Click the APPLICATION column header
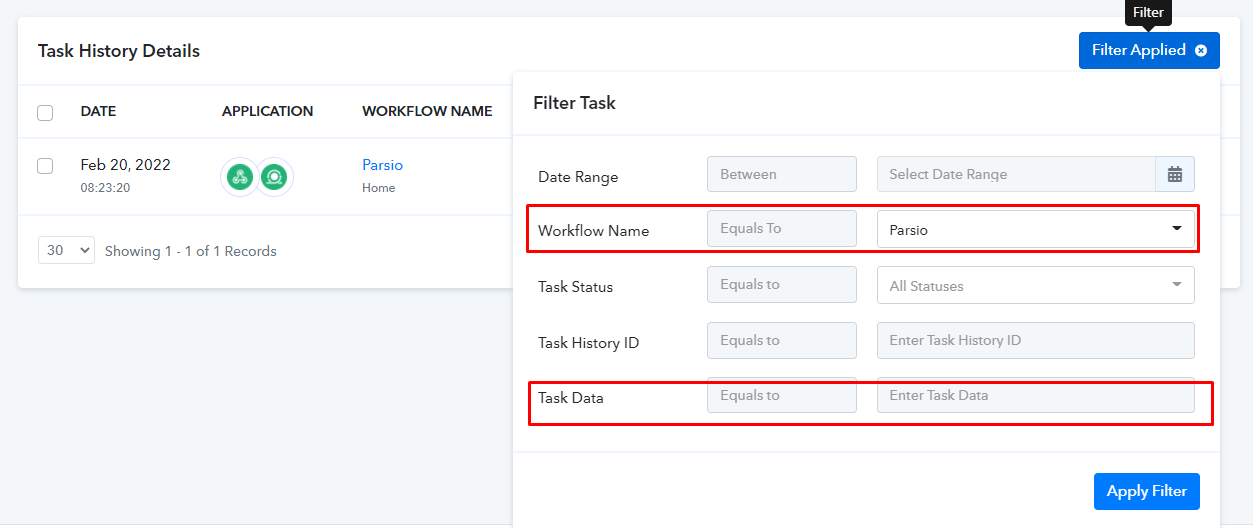Viewport: 1253px width, 528px height. click(268, 111)
